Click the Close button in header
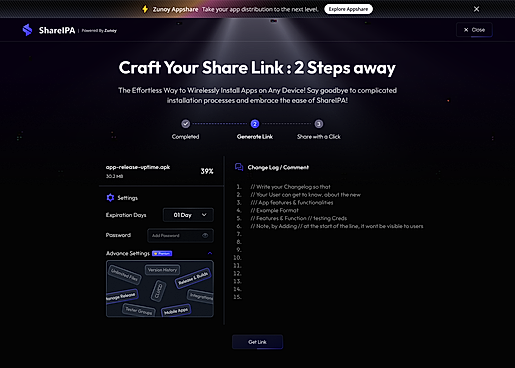This screenshot has height=368, width=515. pyautogui.click(x=474, y=30)
